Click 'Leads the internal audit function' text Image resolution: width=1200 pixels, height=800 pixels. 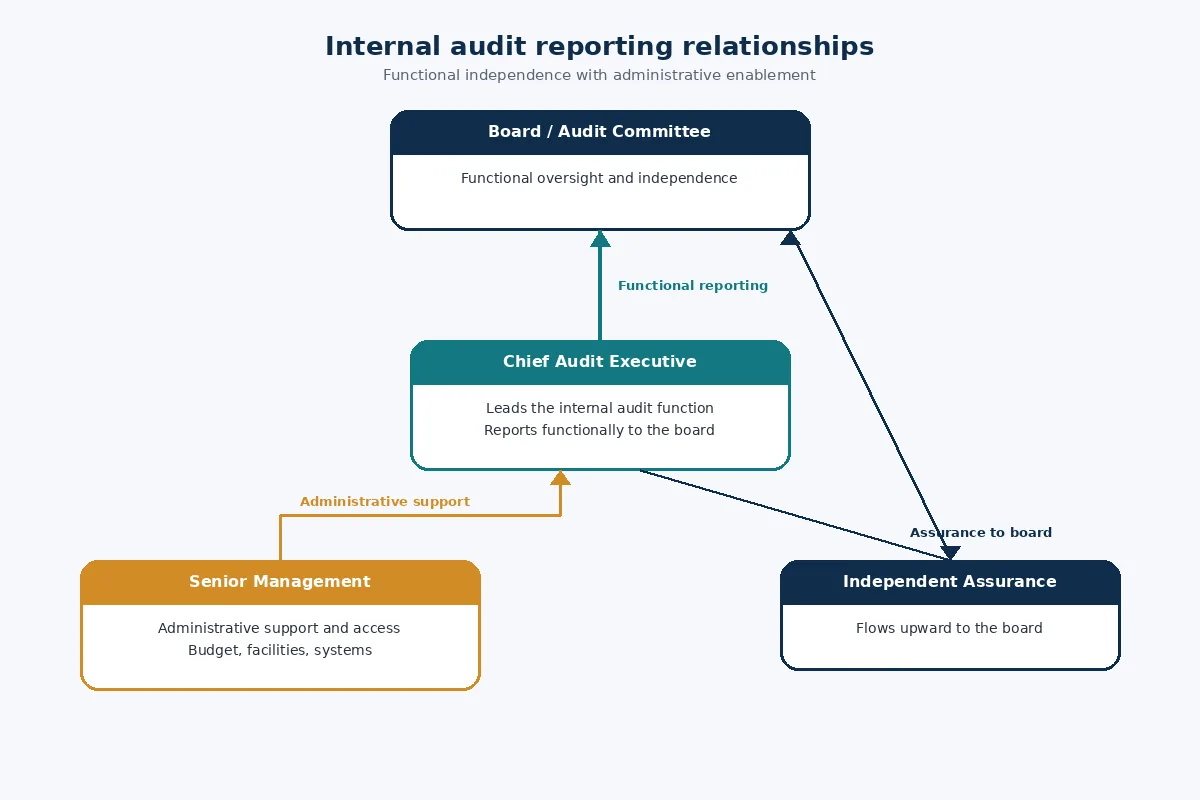[x=600, y=408]
